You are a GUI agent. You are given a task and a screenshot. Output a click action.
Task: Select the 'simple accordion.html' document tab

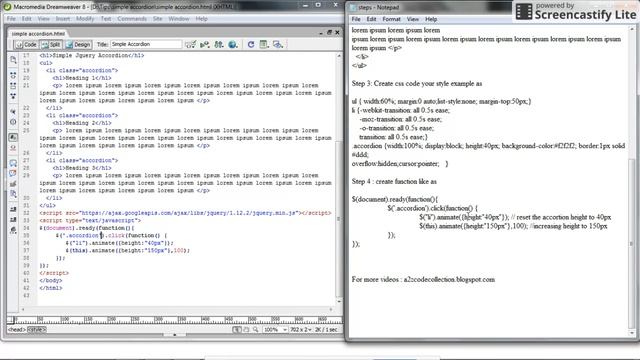click(38, 33)
